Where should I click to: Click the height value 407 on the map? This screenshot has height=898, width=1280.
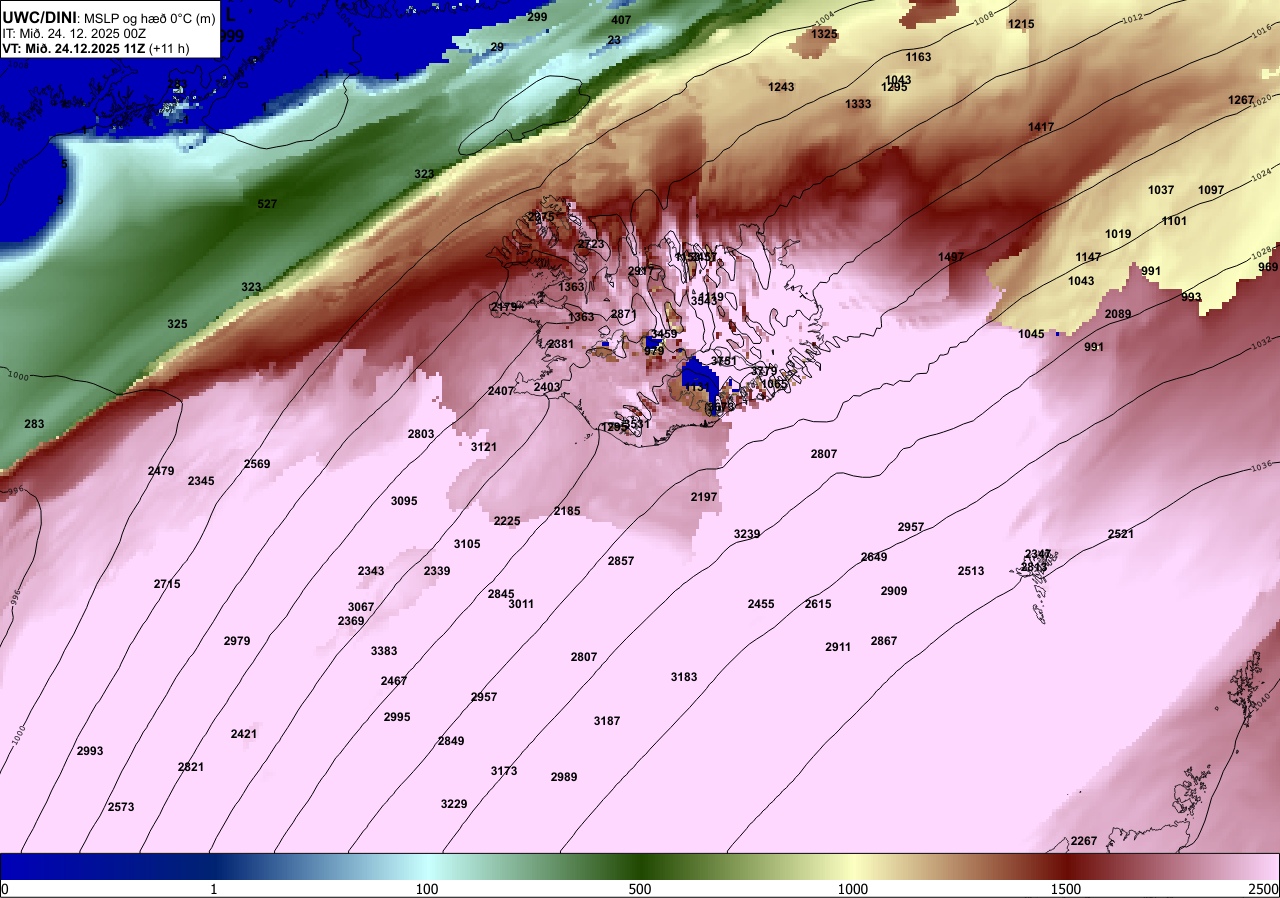coord(621,20)
